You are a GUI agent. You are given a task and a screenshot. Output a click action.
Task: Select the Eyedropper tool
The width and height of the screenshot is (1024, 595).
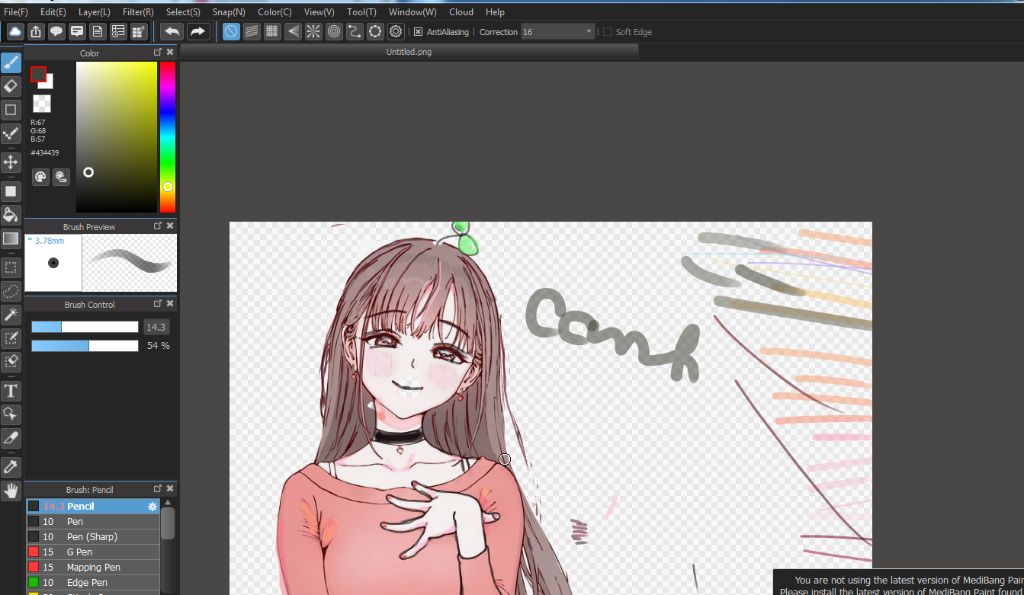pyautogui.click(x=10, y=467)
